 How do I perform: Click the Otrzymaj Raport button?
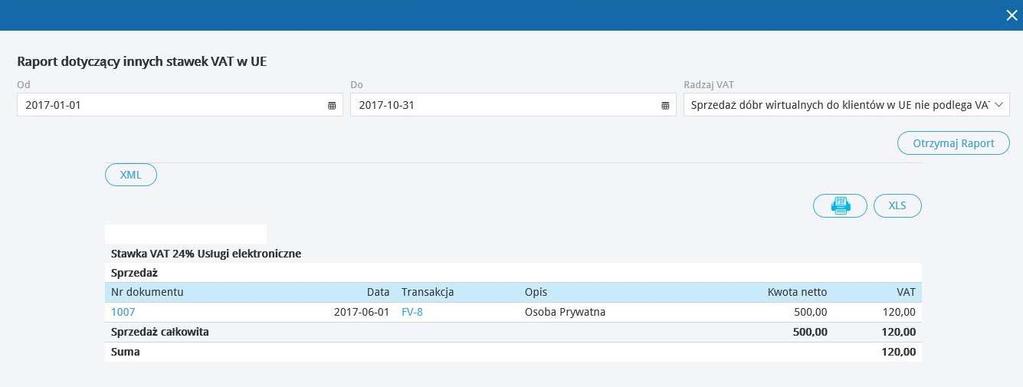coord(953,143)
